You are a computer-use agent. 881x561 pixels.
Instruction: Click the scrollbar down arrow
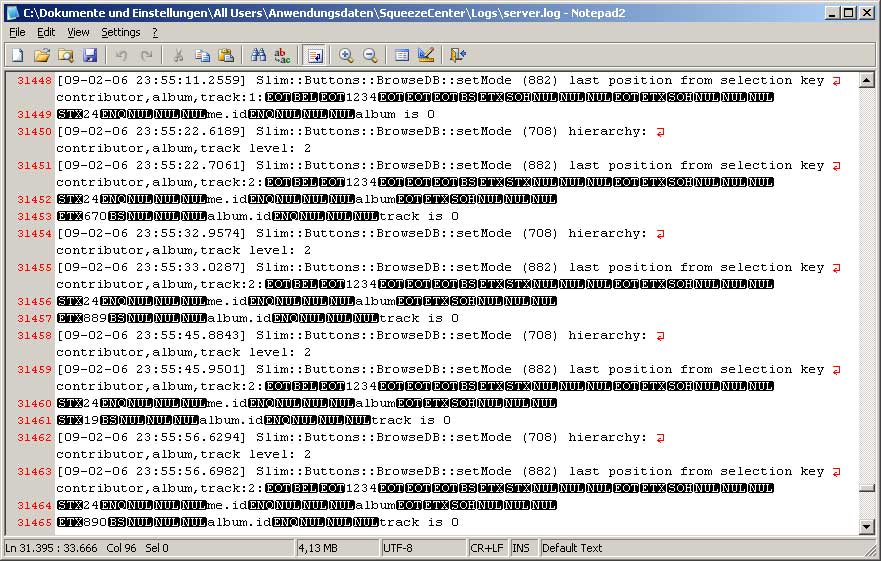pos(867,526)
